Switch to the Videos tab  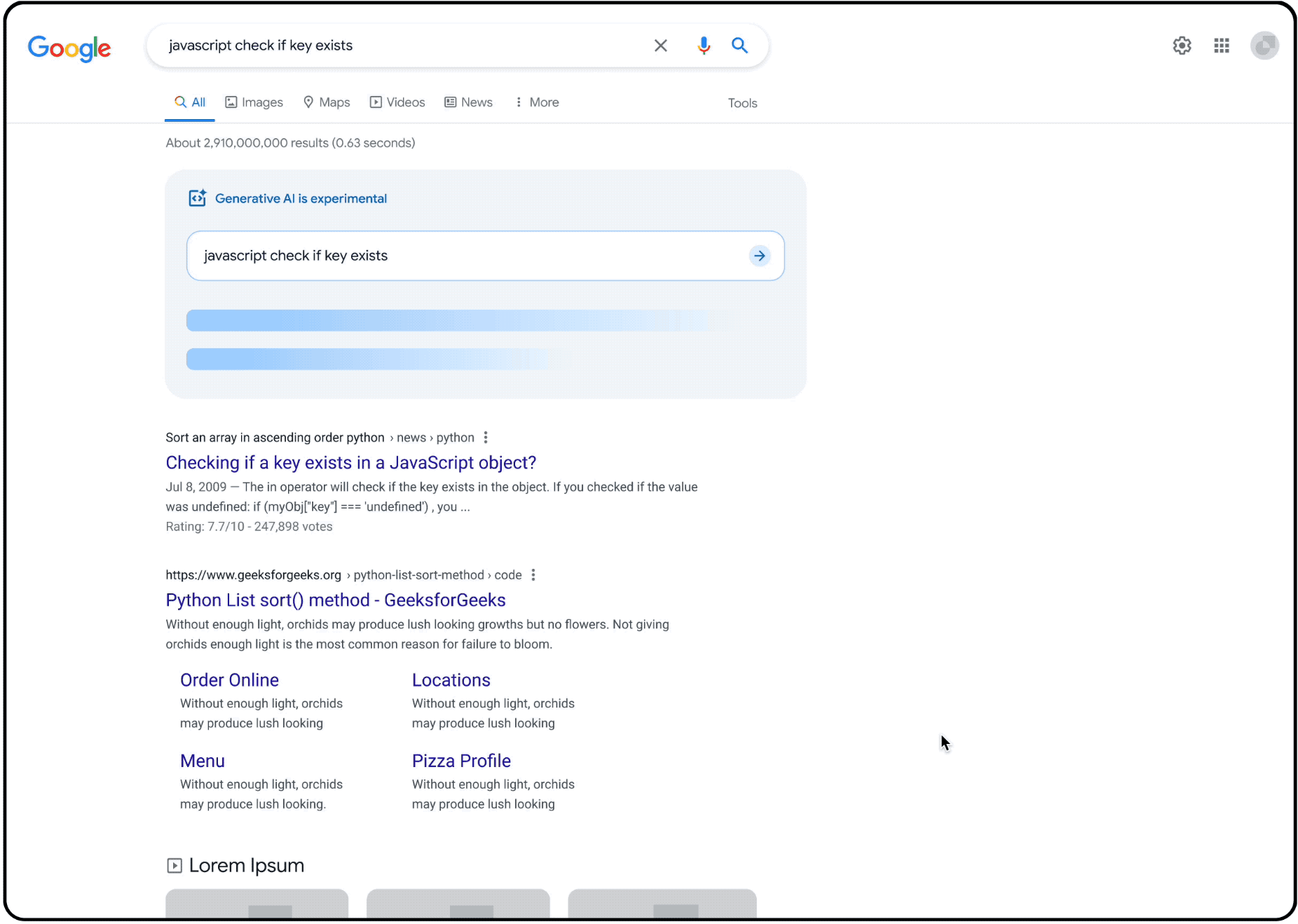[x=397, y=102]
